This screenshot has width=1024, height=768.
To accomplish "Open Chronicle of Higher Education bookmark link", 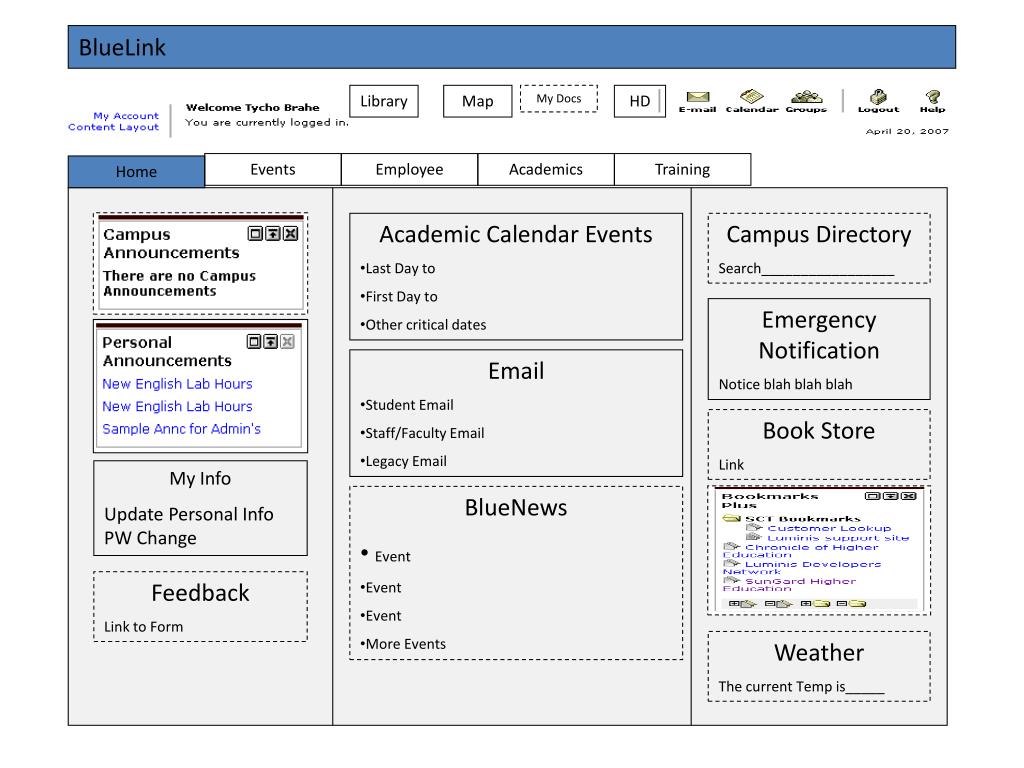I will 801,551.
